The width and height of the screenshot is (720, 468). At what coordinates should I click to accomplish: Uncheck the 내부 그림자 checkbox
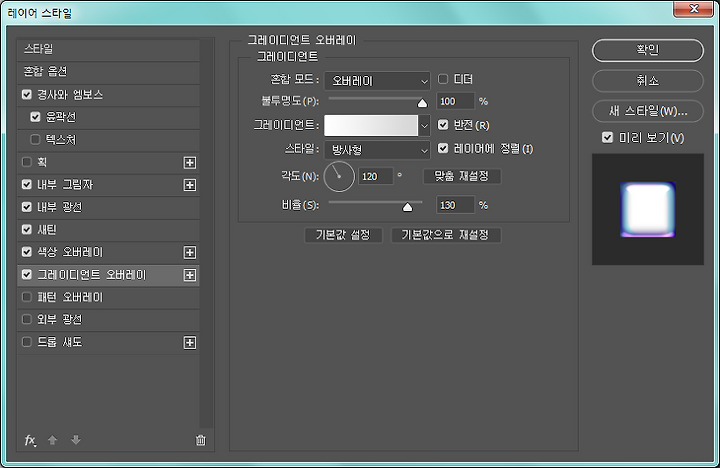[x=27, y=185]
